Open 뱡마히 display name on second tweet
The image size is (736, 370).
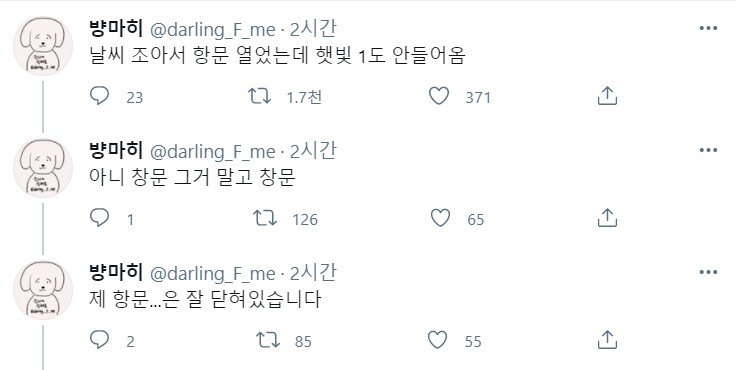115,150
